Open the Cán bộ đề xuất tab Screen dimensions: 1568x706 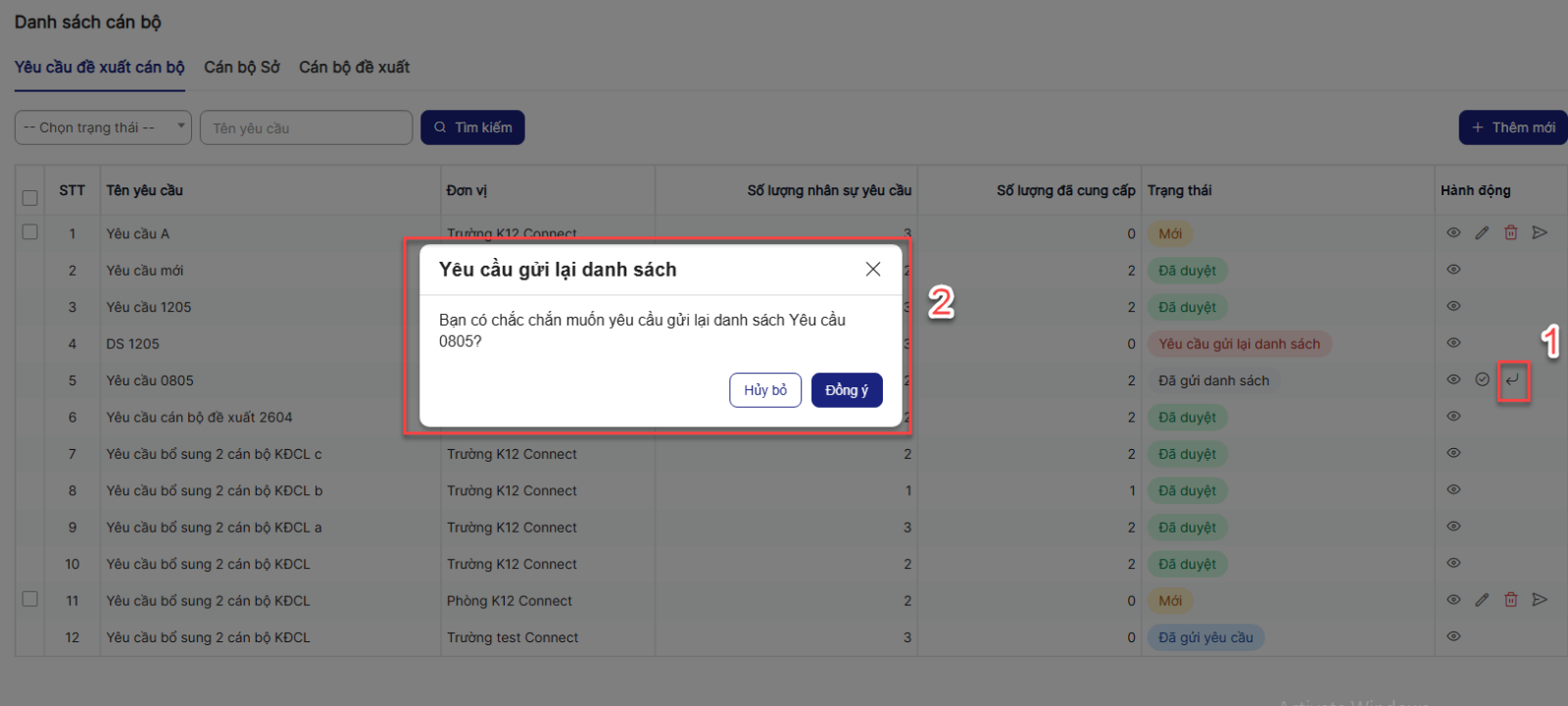[354, 68]
